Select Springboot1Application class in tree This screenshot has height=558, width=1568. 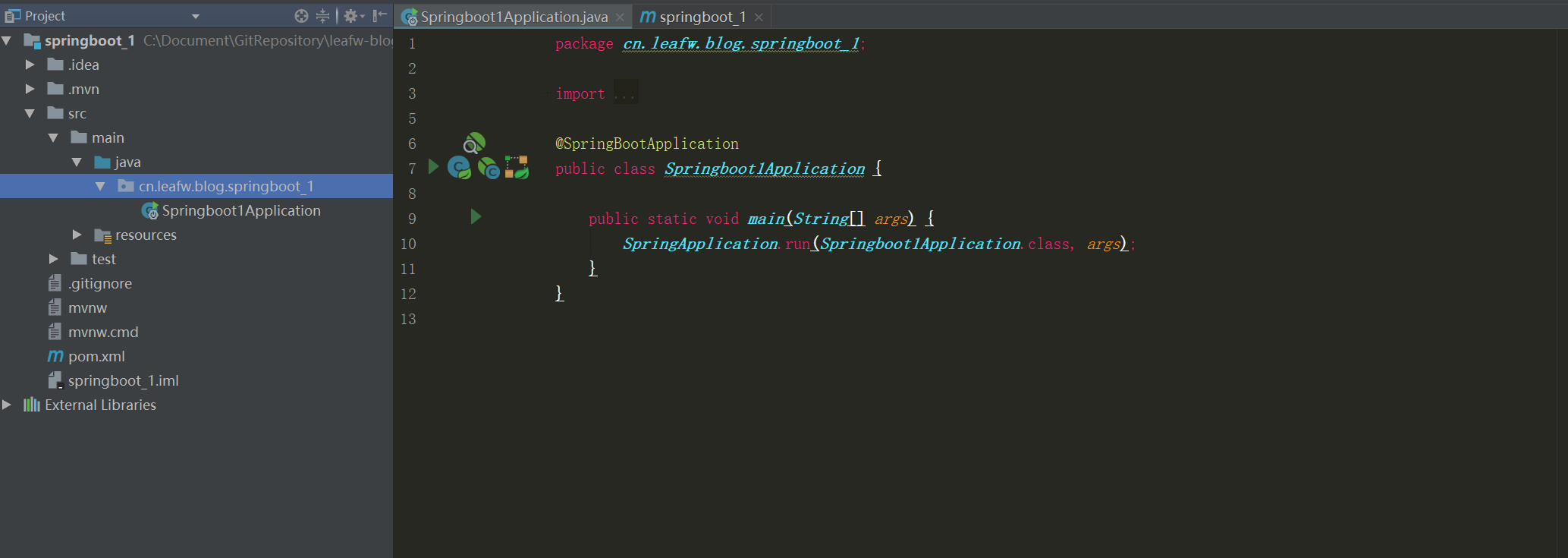tap(241, 211)
